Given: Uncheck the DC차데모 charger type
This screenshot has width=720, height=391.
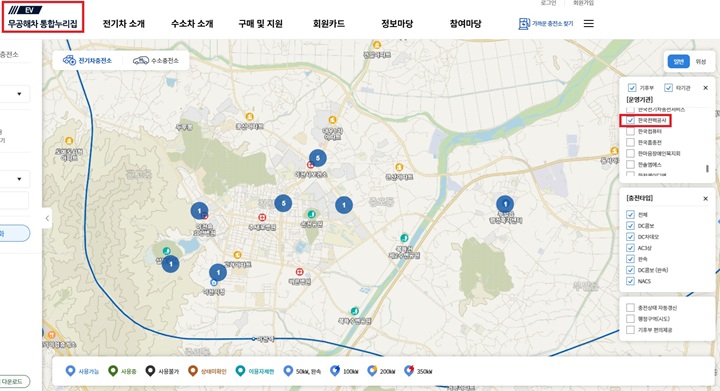Looking at the screenshot, I should pyautogui.click(x=630, y=237).
